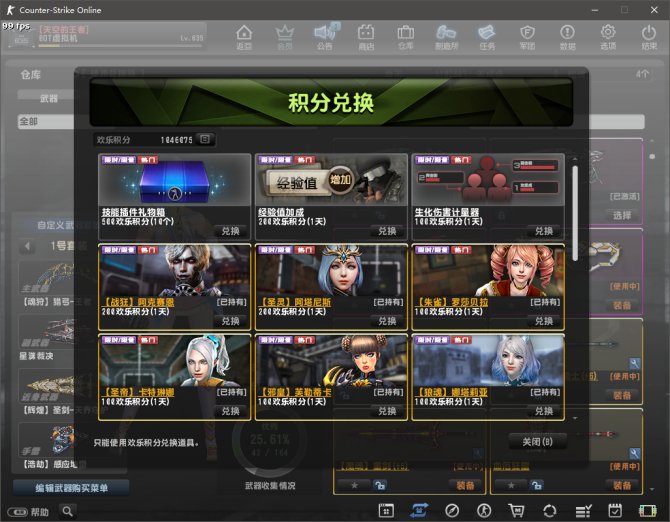This screenshot has width=670, height=522.
Task: Open the 制造所 crafting icon
Action: click(446, 37)
